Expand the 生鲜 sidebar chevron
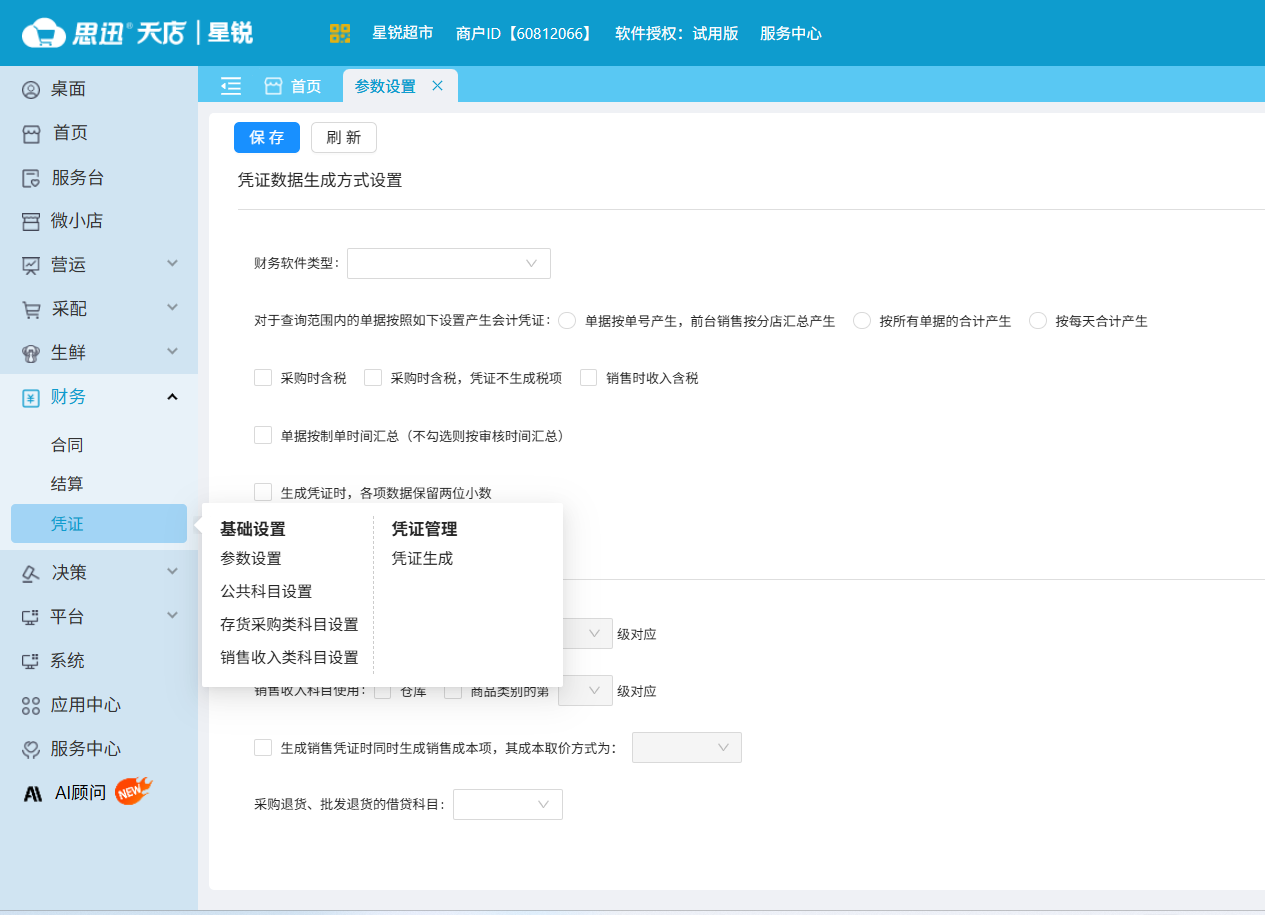 [x=172, y=351]
